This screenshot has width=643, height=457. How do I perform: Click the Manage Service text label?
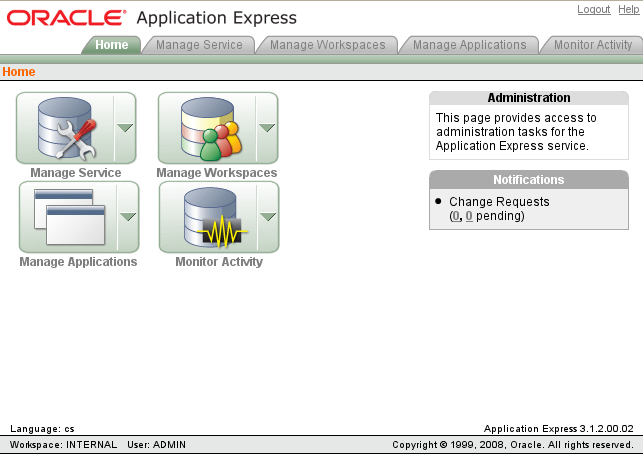(75, 173)
